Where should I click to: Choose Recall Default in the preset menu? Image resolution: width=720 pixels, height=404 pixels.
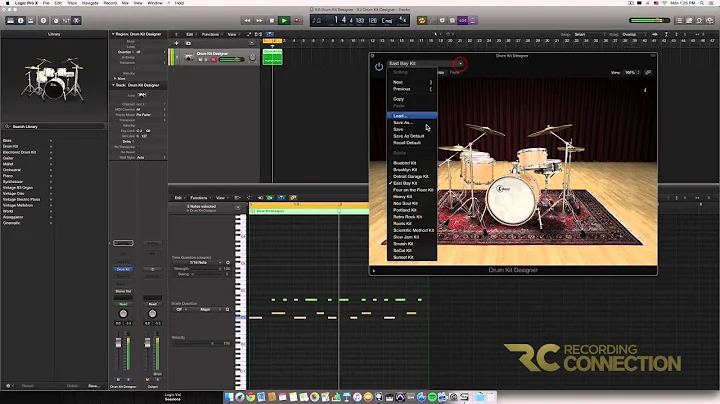coord(412,143)
